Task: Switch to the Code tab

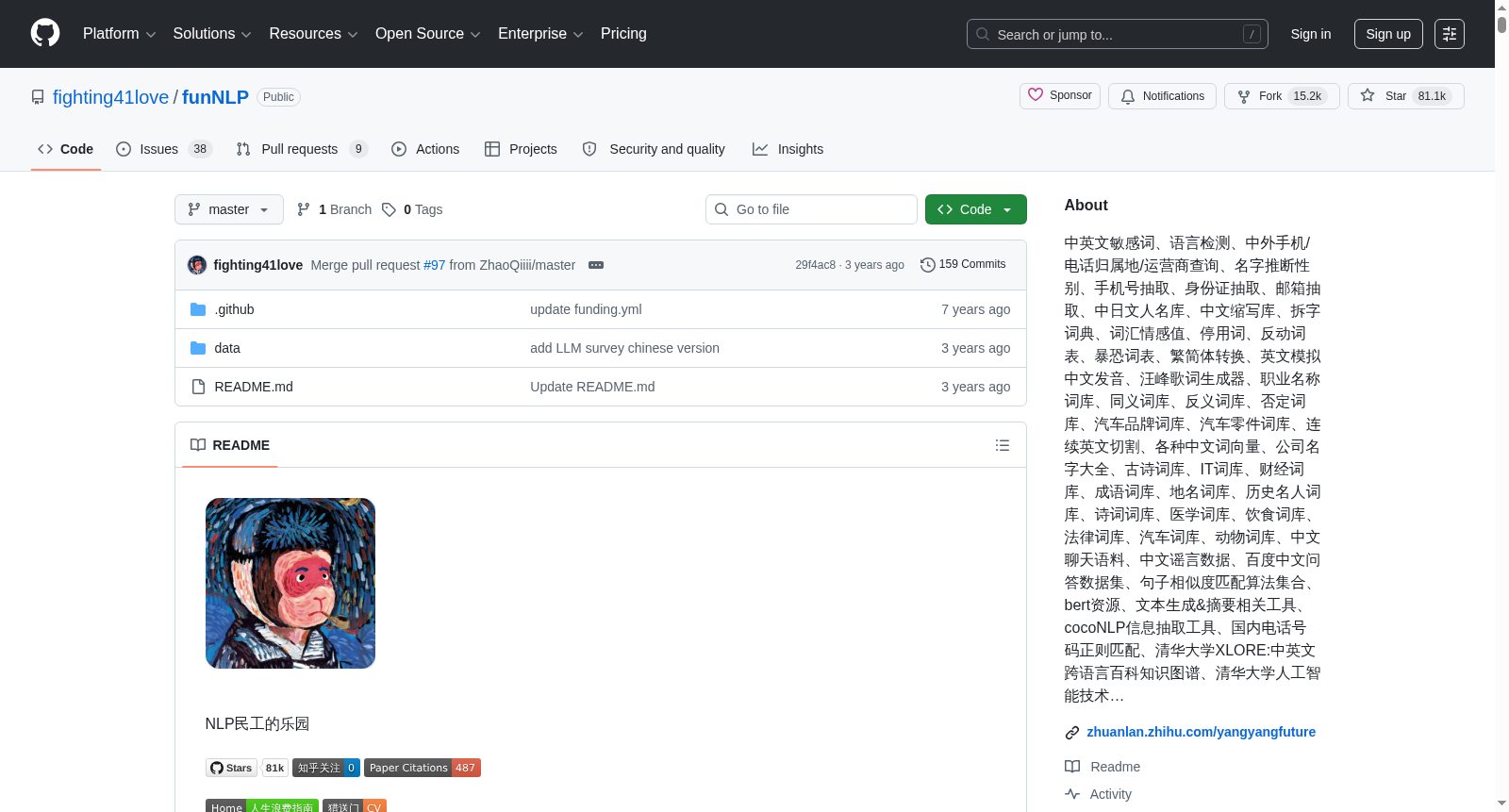Action: pyautogui.click(x=65, y=149)
